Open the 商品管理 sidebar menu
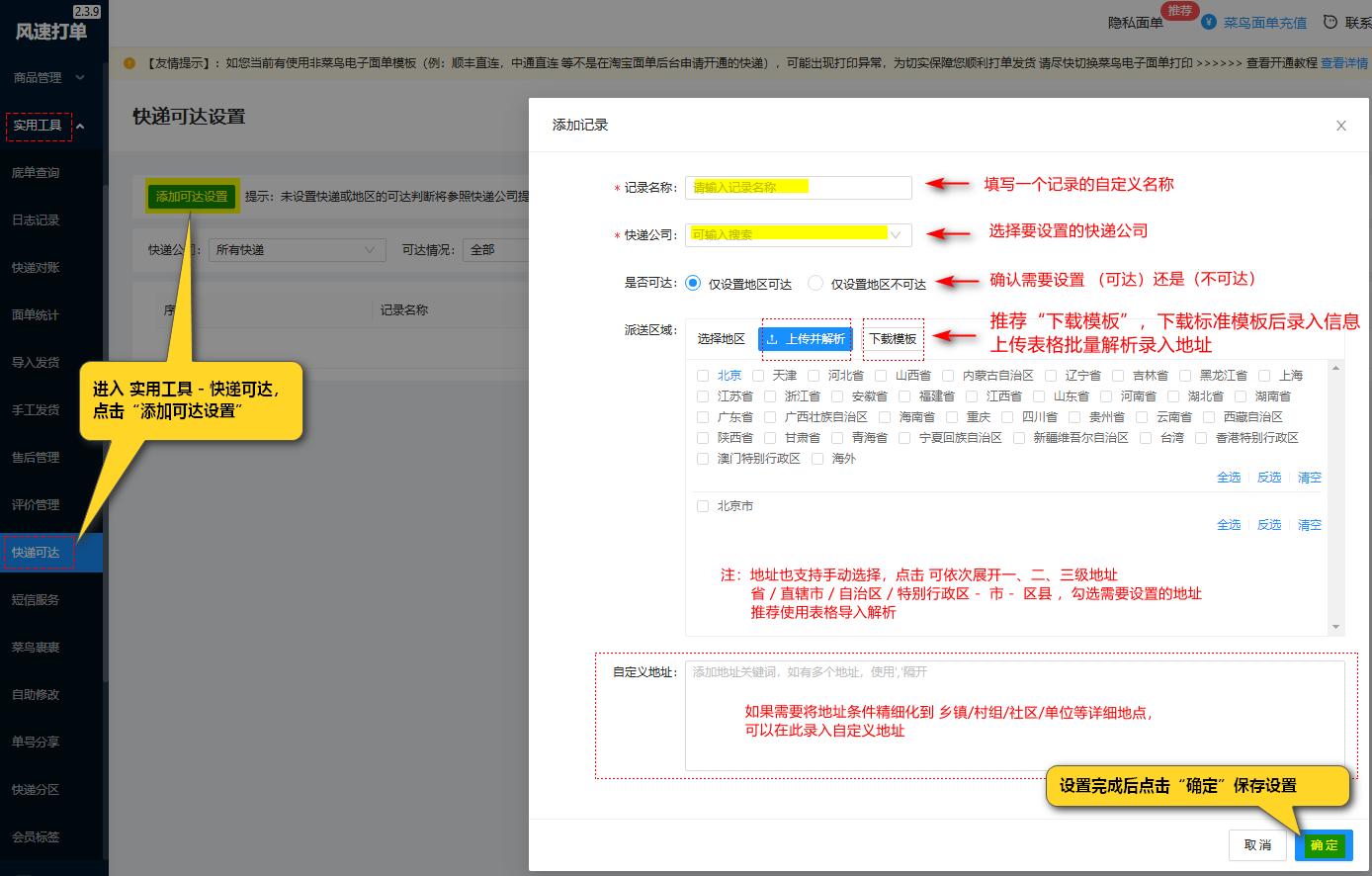This screenshot has height=876, width=1372. pos(40,76)
